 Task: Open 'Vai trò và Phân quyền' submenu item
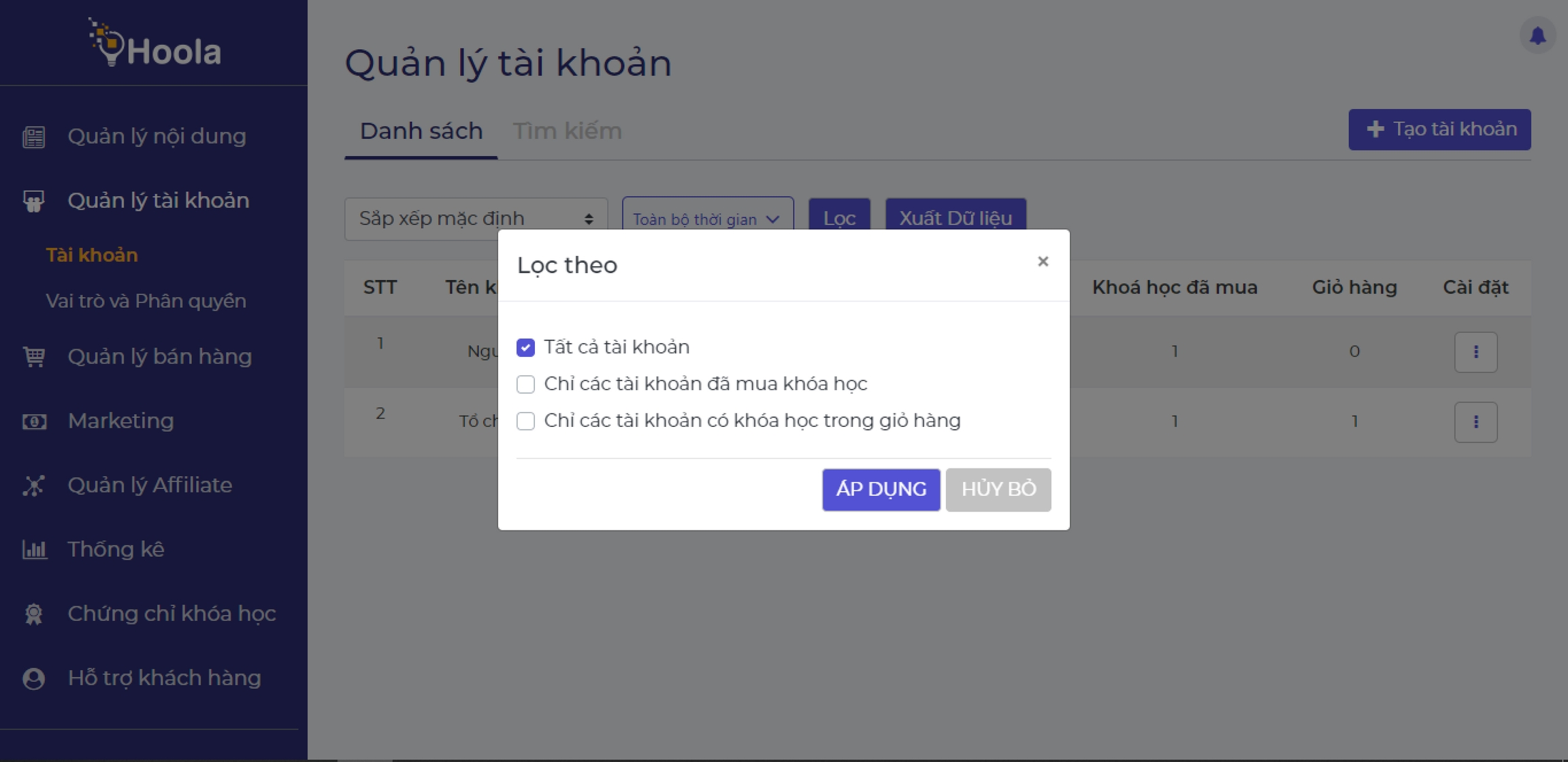click(146, 301)
